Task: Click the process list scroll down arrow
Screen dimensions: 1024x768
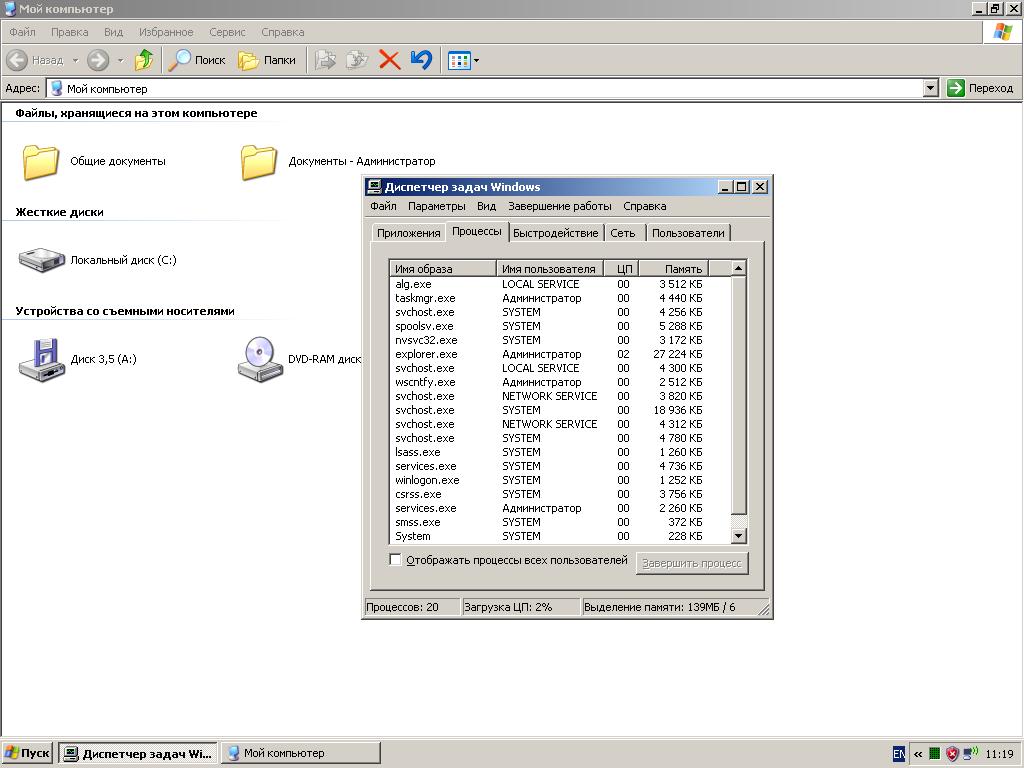Action: click(739, 536)
